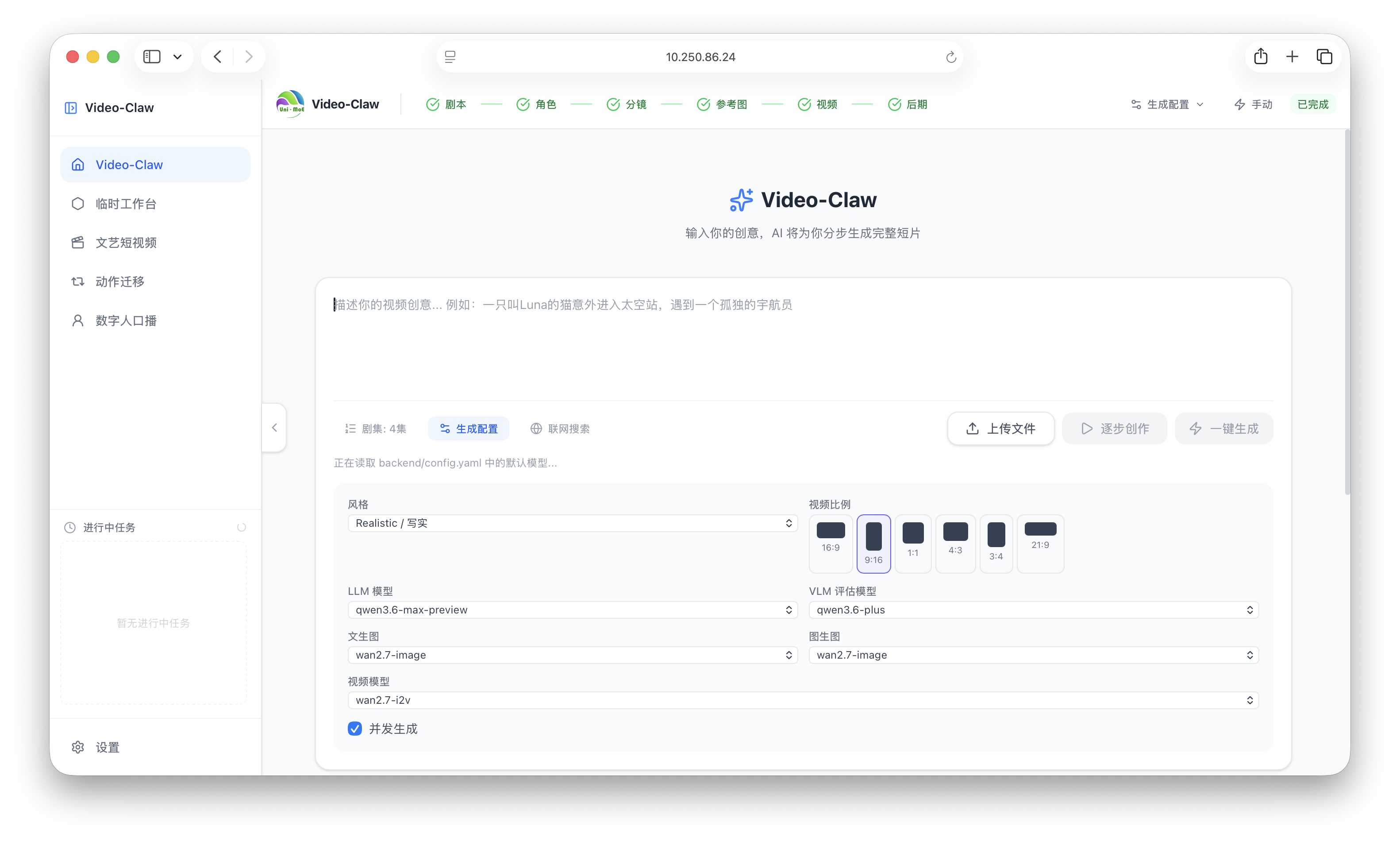The image size is (1400, 841).
Task: Select the 4:3 video ratio
Action: tap(955, 543)
